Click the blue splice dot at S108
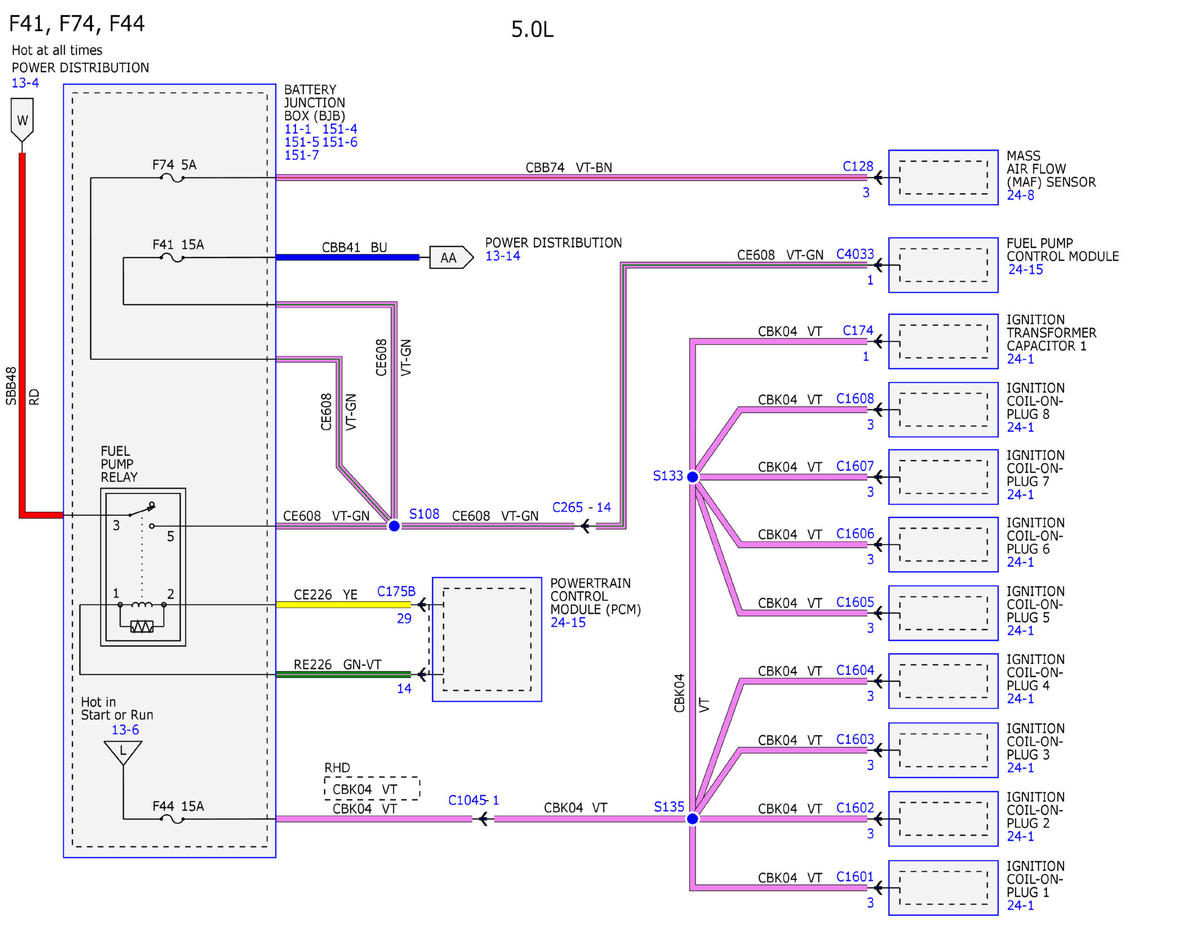Viewport: 1200px width, 927px height. [x=394, y=526]
